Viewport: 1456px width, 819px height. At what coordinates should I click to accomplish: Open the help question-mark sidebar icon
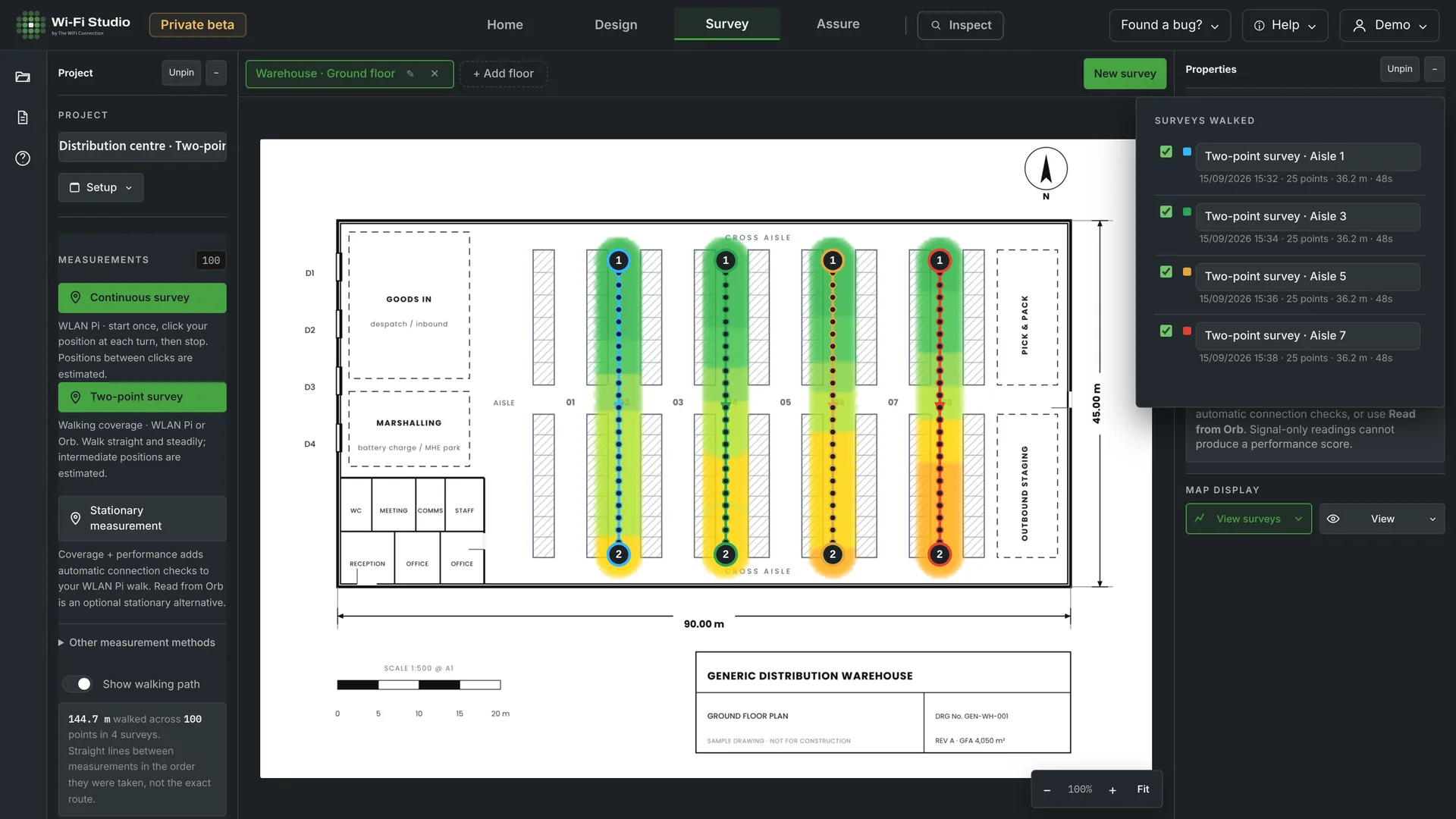pos(23,158)
